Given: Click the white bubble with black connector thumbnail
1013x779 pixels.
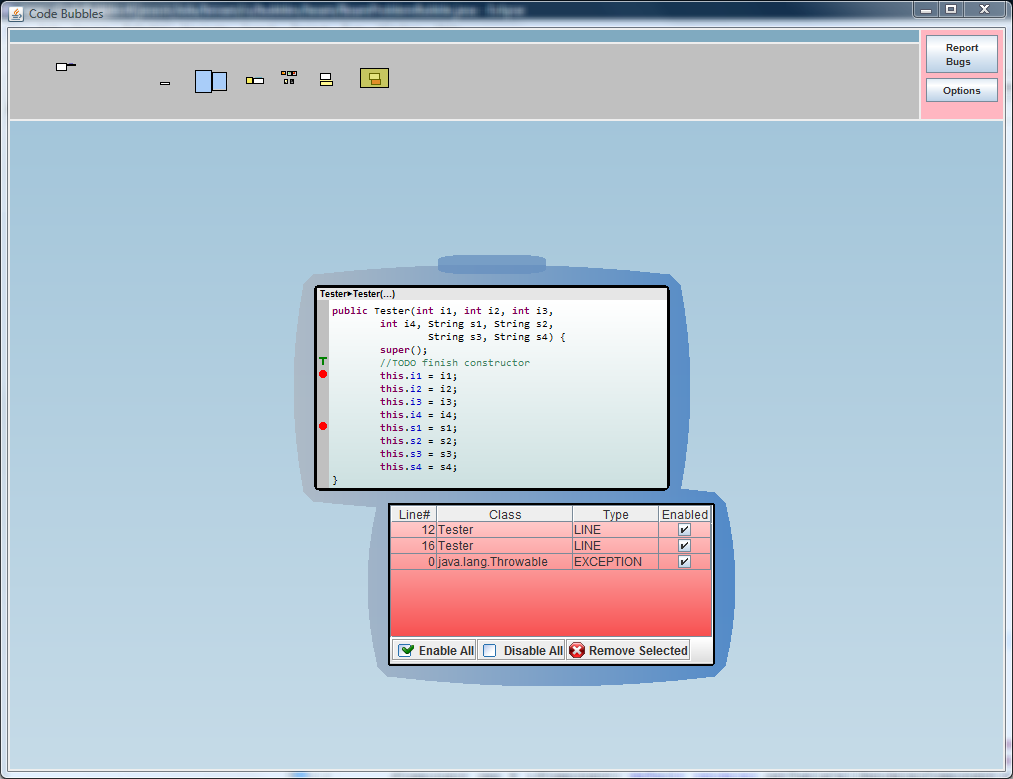Looking at the screenshot, I should pyautogui.click(x=66, y=66).
